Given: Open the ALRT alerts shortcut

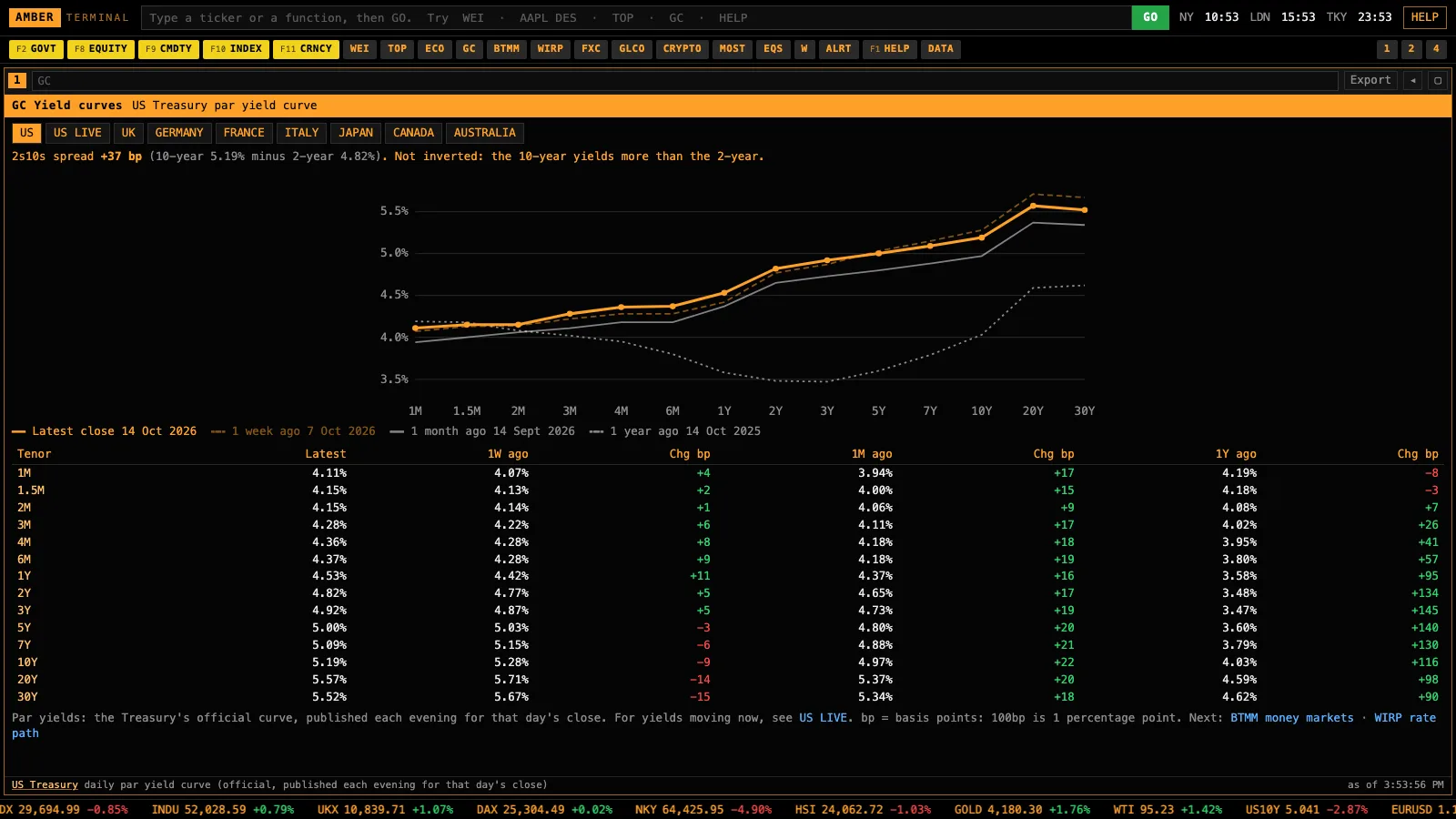Looking at the screenshot, I should pyautogui.click(x=839, y=49).
